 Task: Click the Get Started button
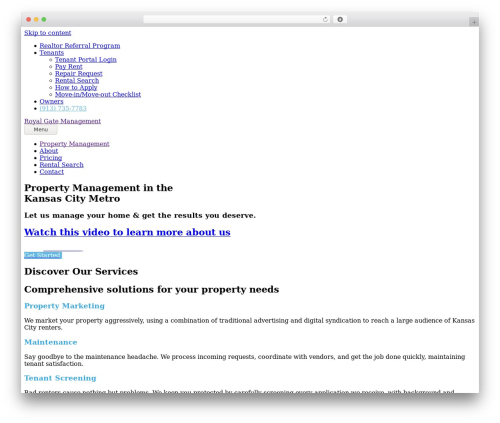click(43, 255)
